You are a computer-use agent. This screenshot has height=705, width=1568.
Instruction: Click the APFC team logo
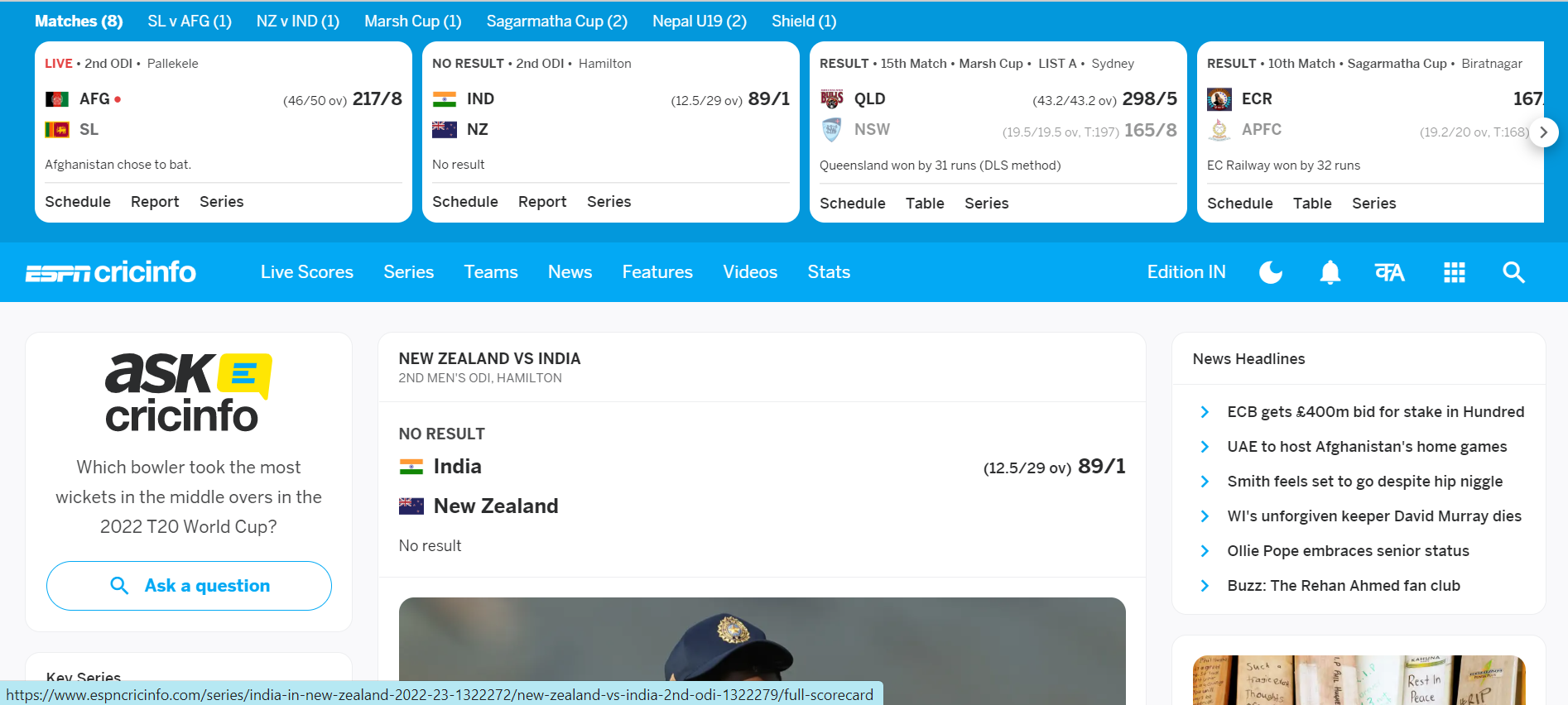click(x=1219, y=130)
